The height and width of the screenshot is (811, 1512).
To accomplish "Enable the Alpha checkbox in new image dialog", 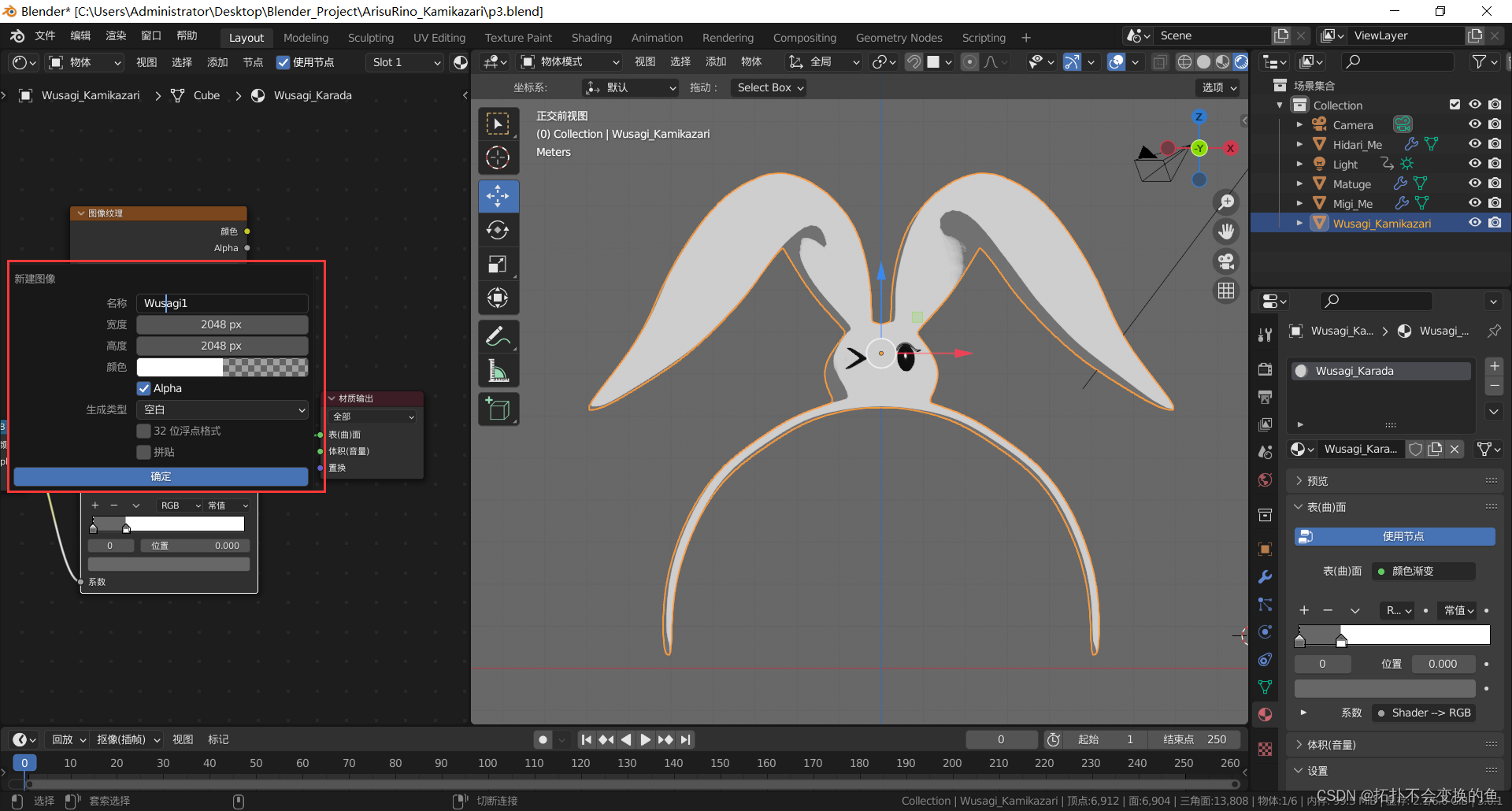I will (144, 388).
